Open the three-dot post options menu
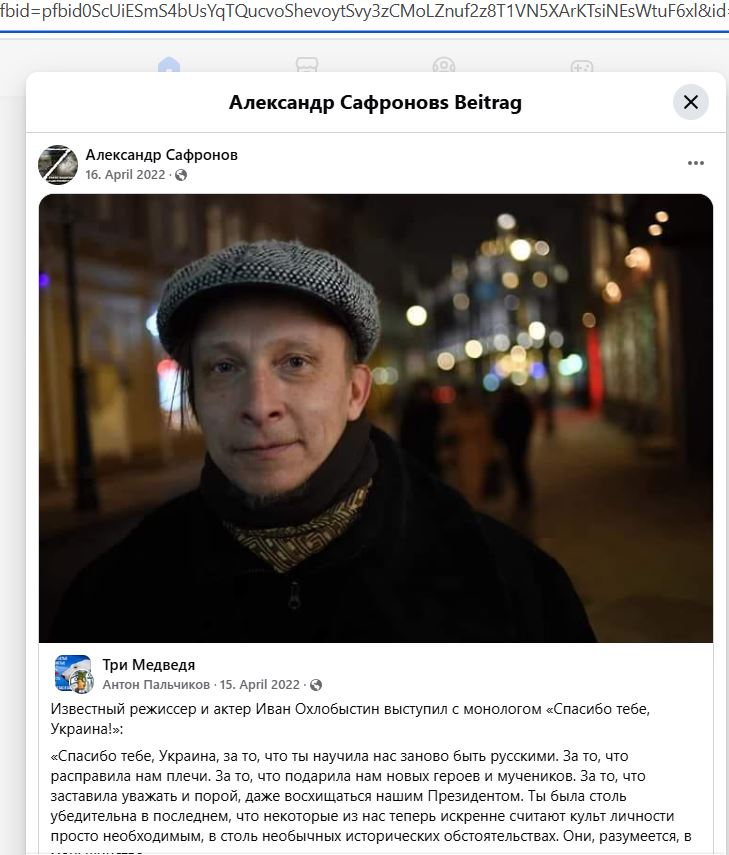This screenshot has height=855, width=729. [x=695, y=163]
